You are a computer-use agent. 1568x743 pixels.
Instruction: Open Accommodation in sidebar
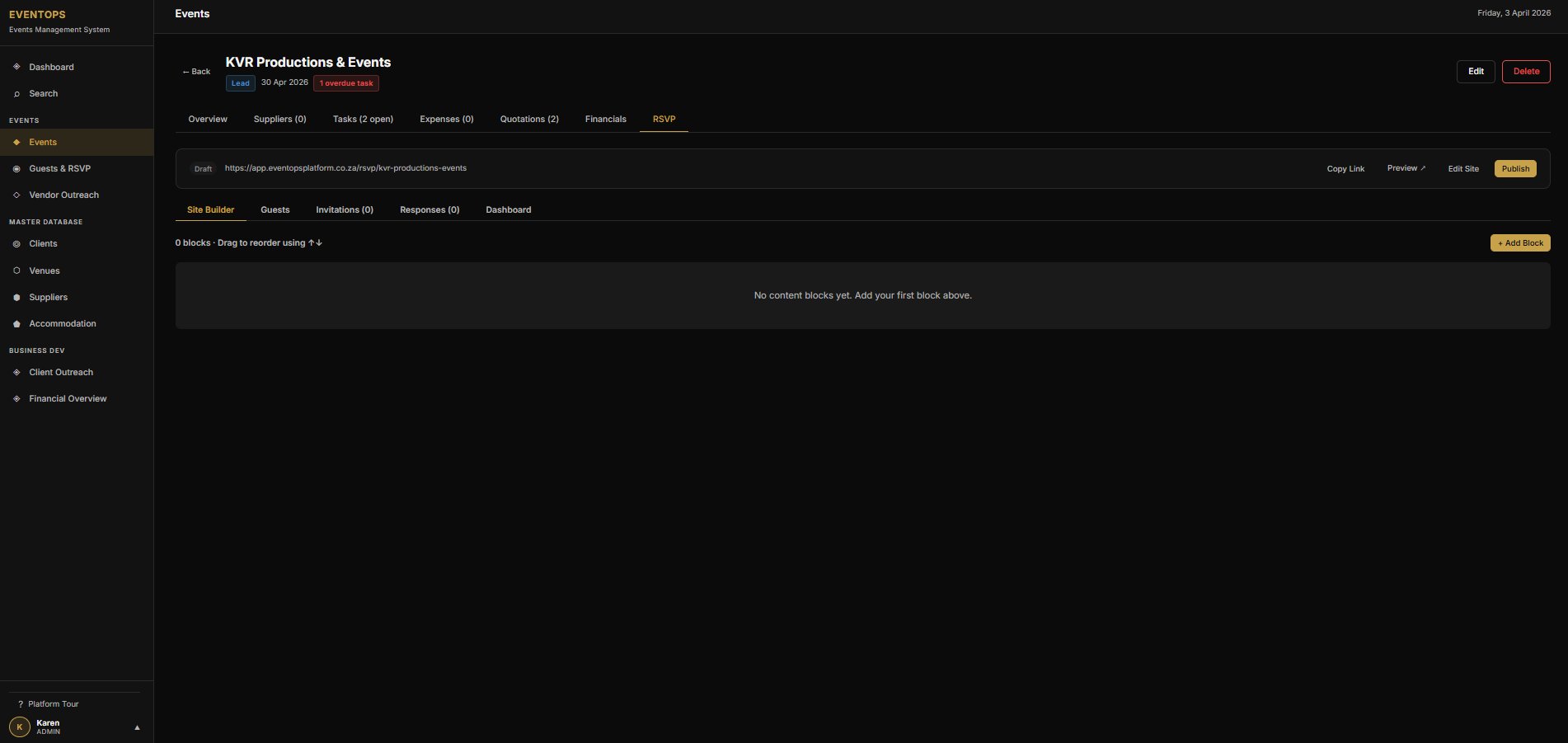(62, 323)
